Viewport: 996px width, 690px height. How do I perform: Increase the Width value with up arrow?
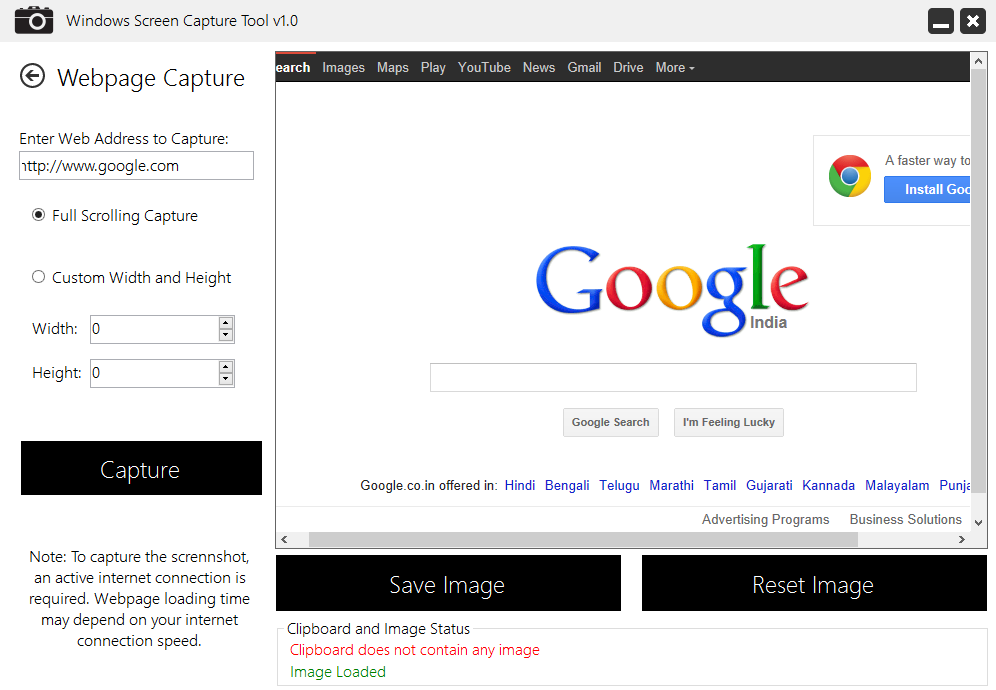pos(225,323)
